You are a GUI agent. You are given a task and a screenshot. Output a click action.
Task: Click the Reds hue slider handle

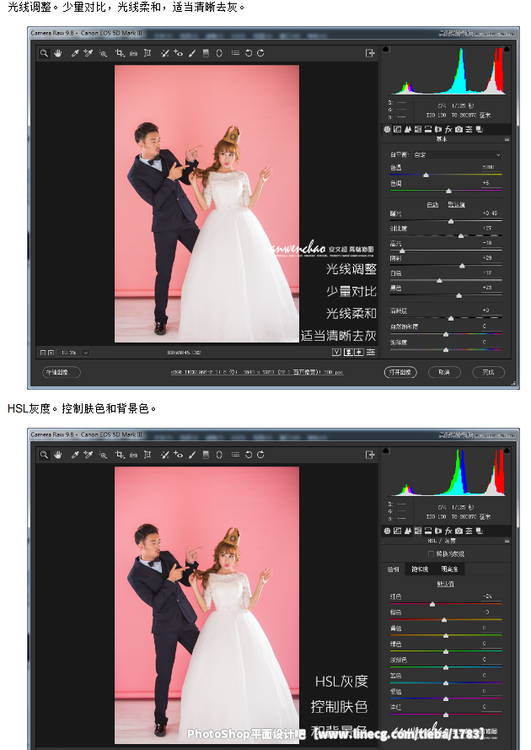point(432,604)
